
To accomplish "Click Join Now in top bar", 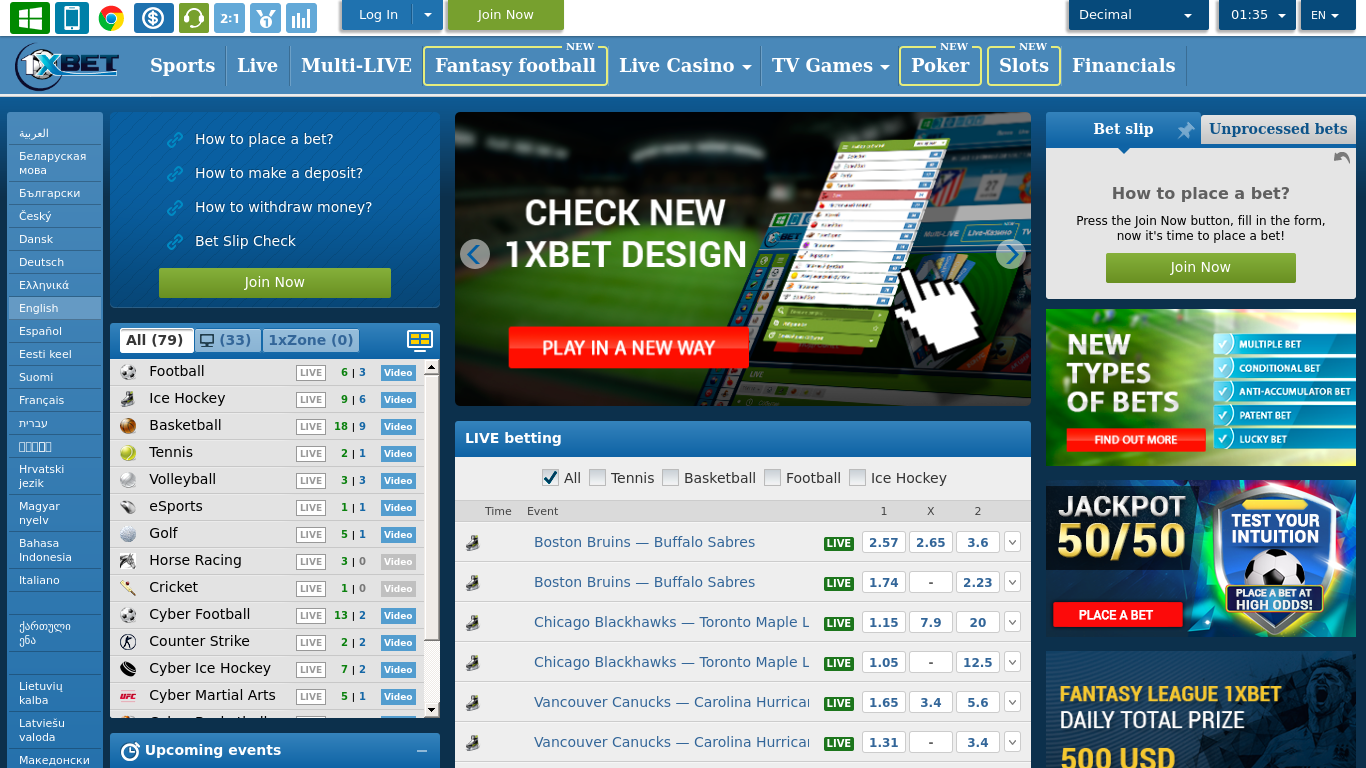I will (x=505, y=15).
